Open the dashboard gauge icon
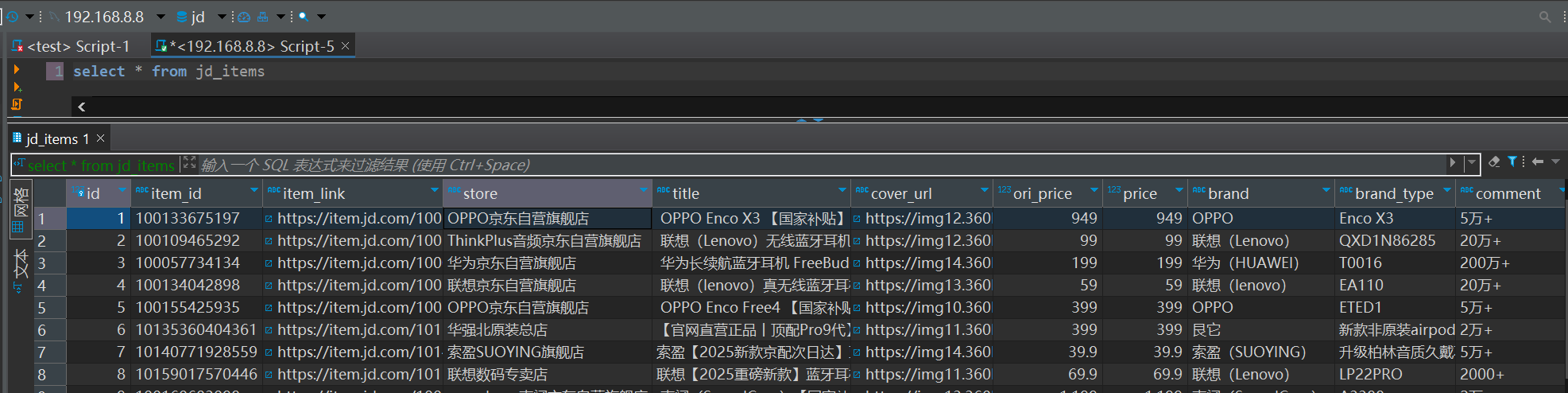The width and height of the screenshot is (1568, 393). (244, 16)
